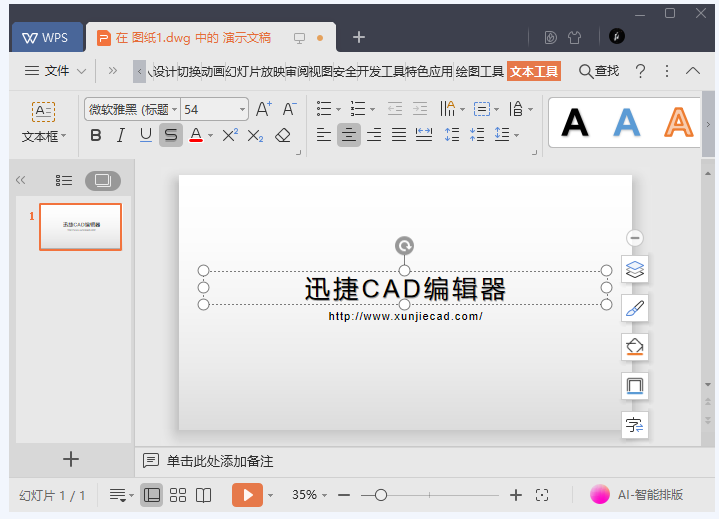Click the brush style icon beside the slide

pos(635,308)
